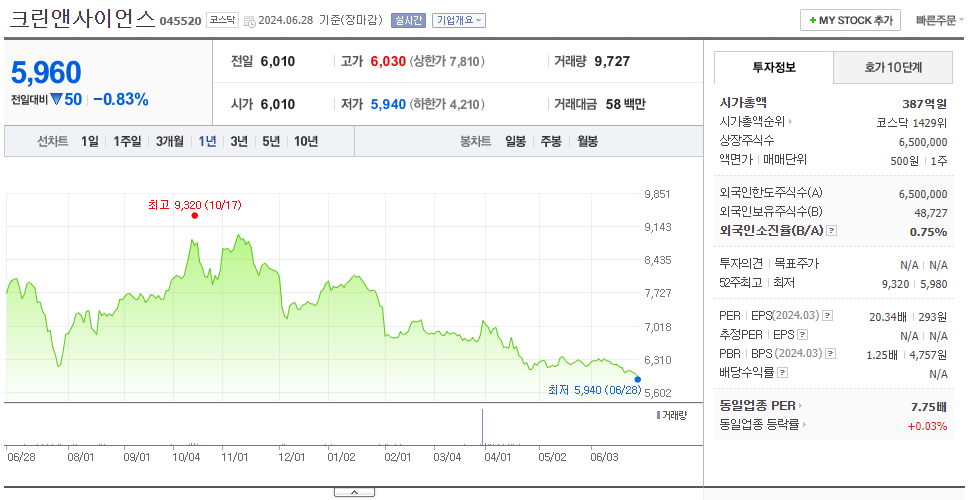968x500 pixels.
Task: Click the 시가총액 value 387억원
Action: pos(924,104)
